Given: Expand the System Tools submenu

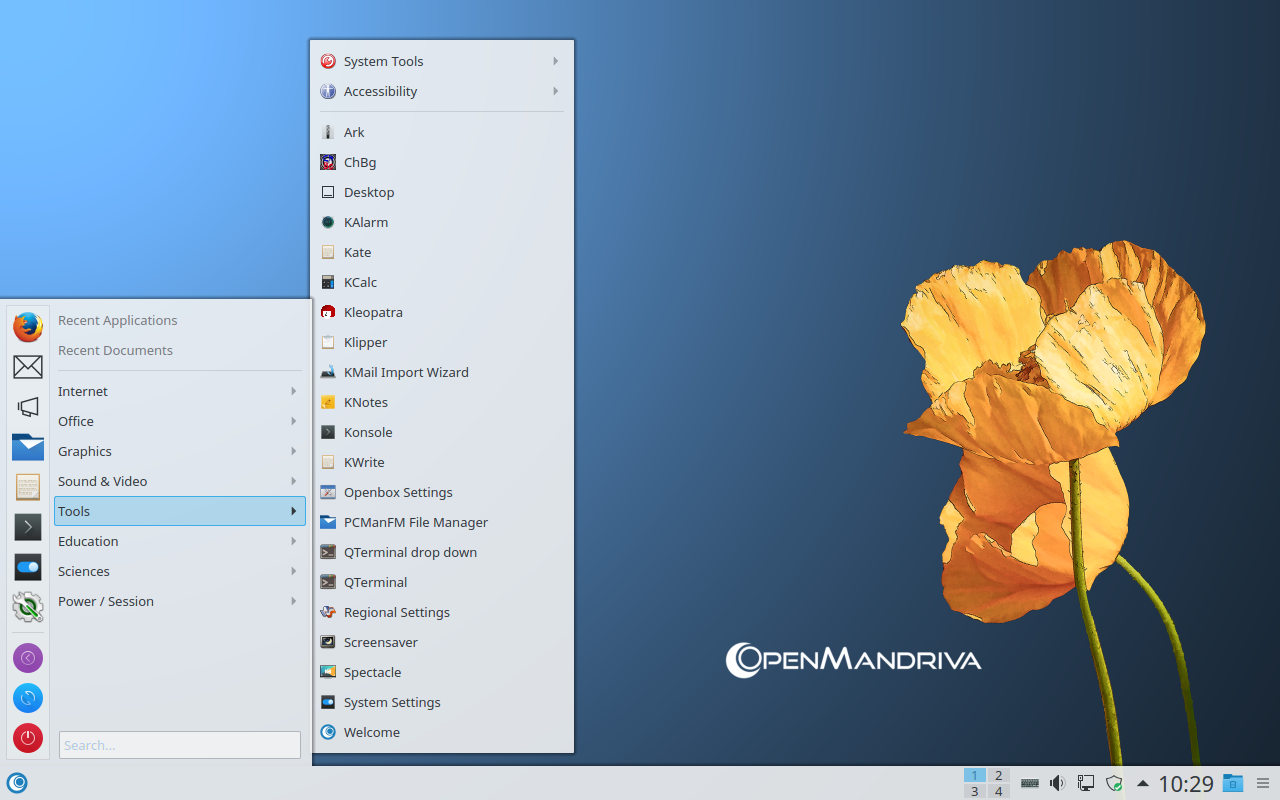Looking at the screenshot, I should pos(442,61).
